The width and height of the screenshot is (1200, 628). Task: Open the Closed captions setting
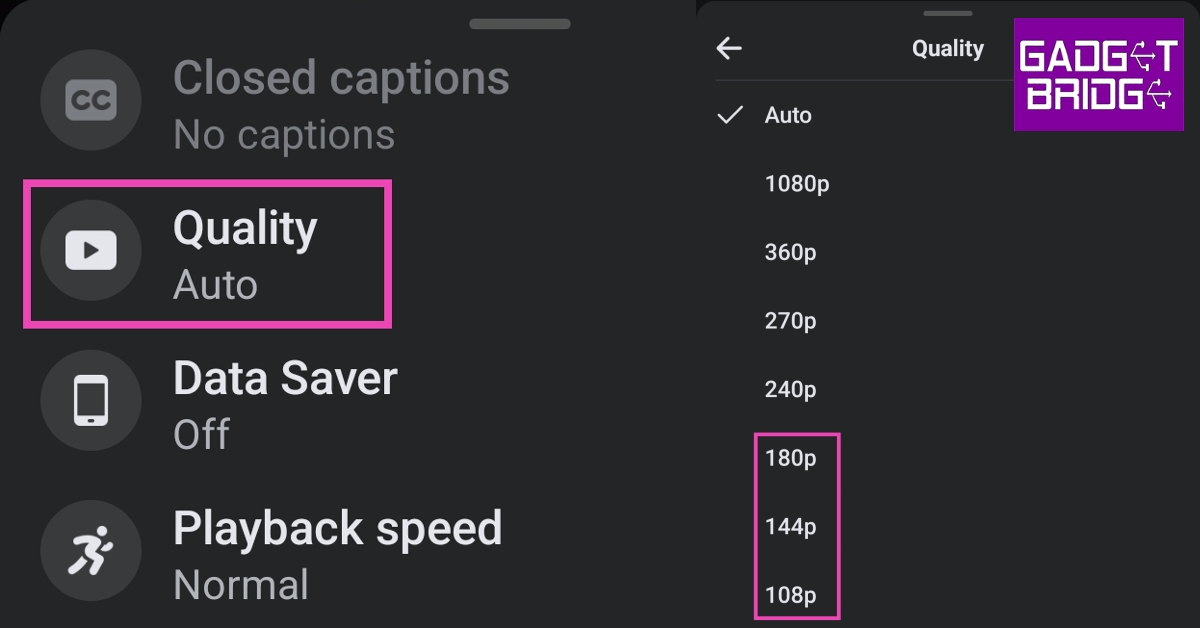click(340, 104)
